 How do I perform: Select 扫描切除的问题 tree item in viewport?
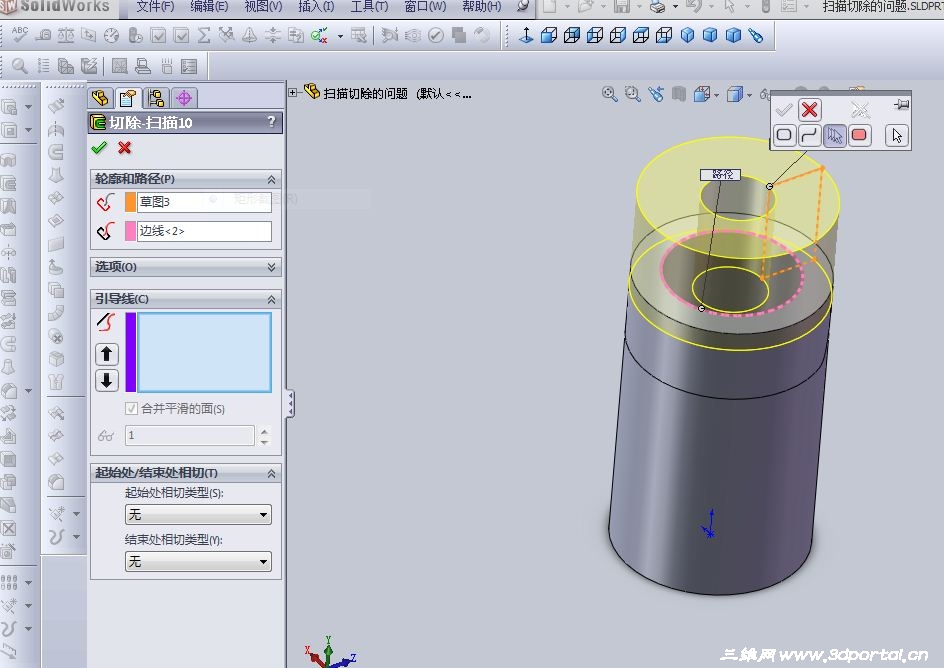point(365,93)
